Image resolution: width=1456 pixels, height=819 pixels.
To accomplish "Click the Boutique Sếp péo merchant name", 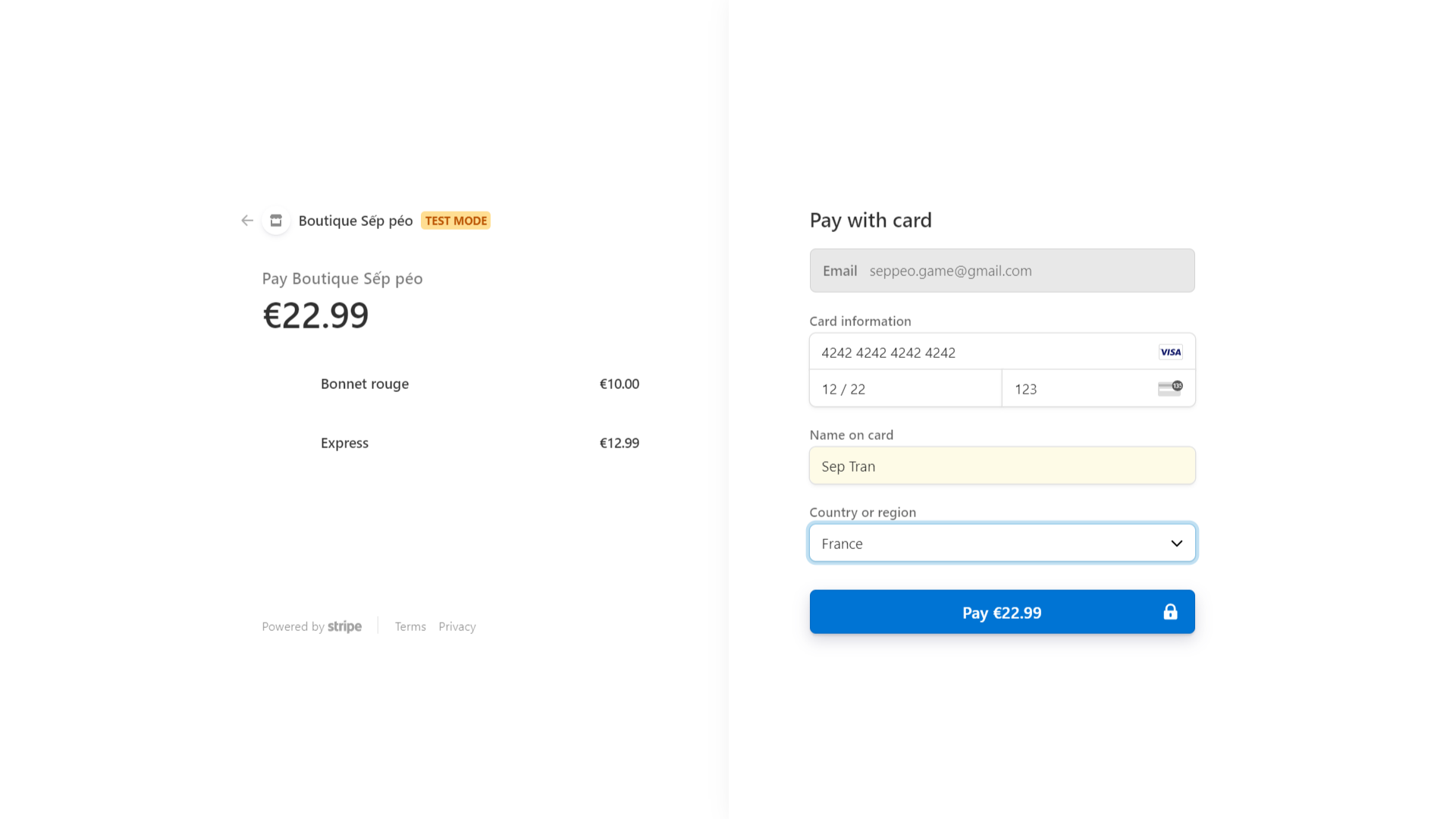I will (355, 221).
